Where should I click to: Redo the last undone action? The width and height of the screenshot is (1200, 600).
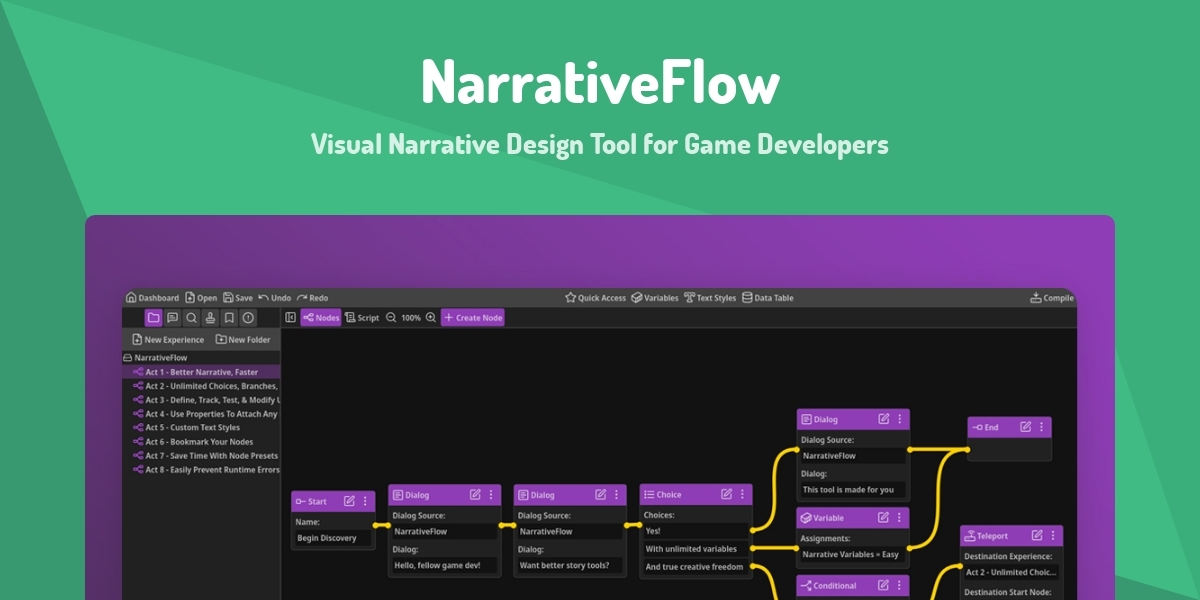pos(312,298)
